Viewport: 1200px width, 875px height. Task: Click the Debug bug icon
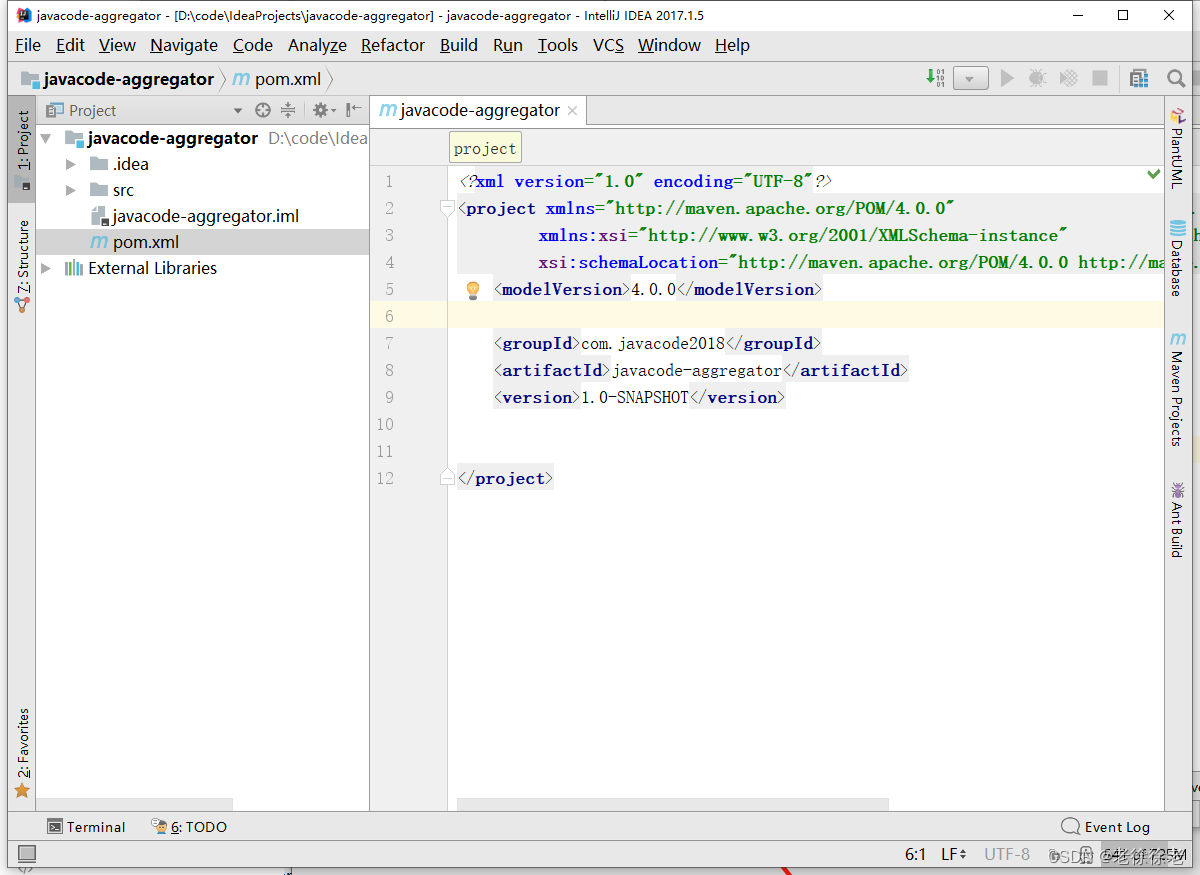(x=1038, y=78)
